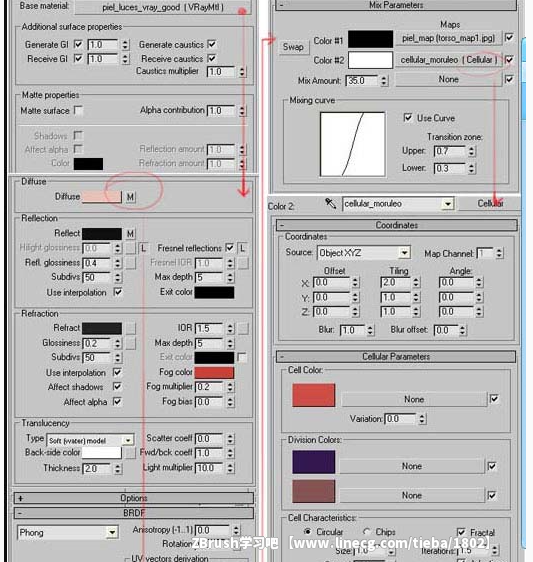Click the Cell Color None map button
Image resolution: width=533 pixels, height=562 pixels.
[x=414, y=399]
